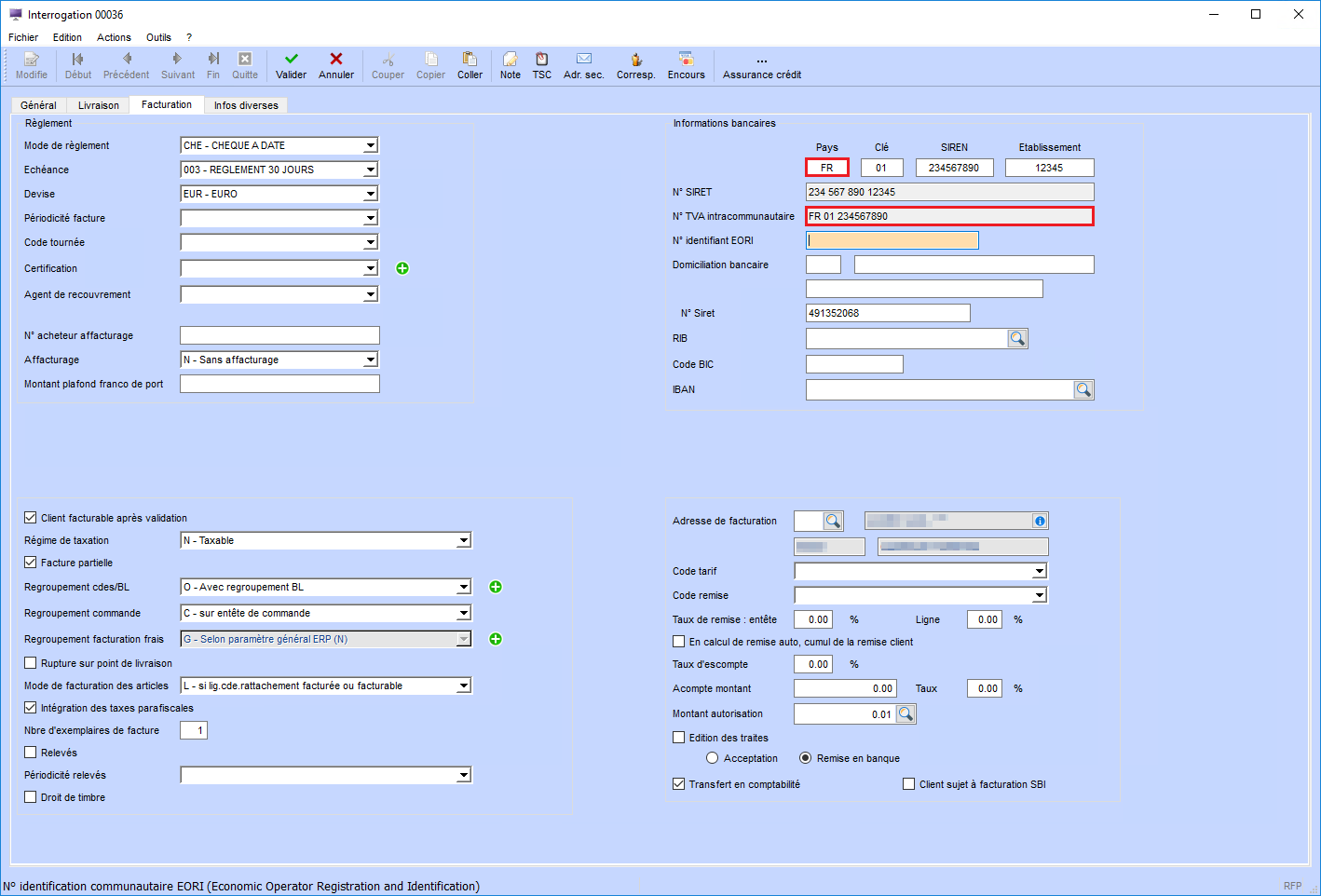Open the Edition menu

pos(67,37)
